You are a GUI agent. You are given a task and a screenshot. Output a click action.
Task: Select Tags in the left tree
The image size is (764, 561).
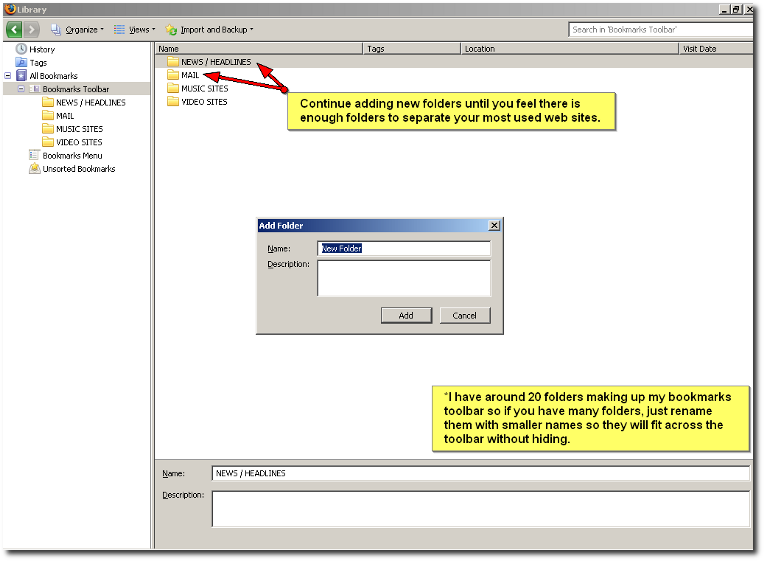tap(38, 63)
